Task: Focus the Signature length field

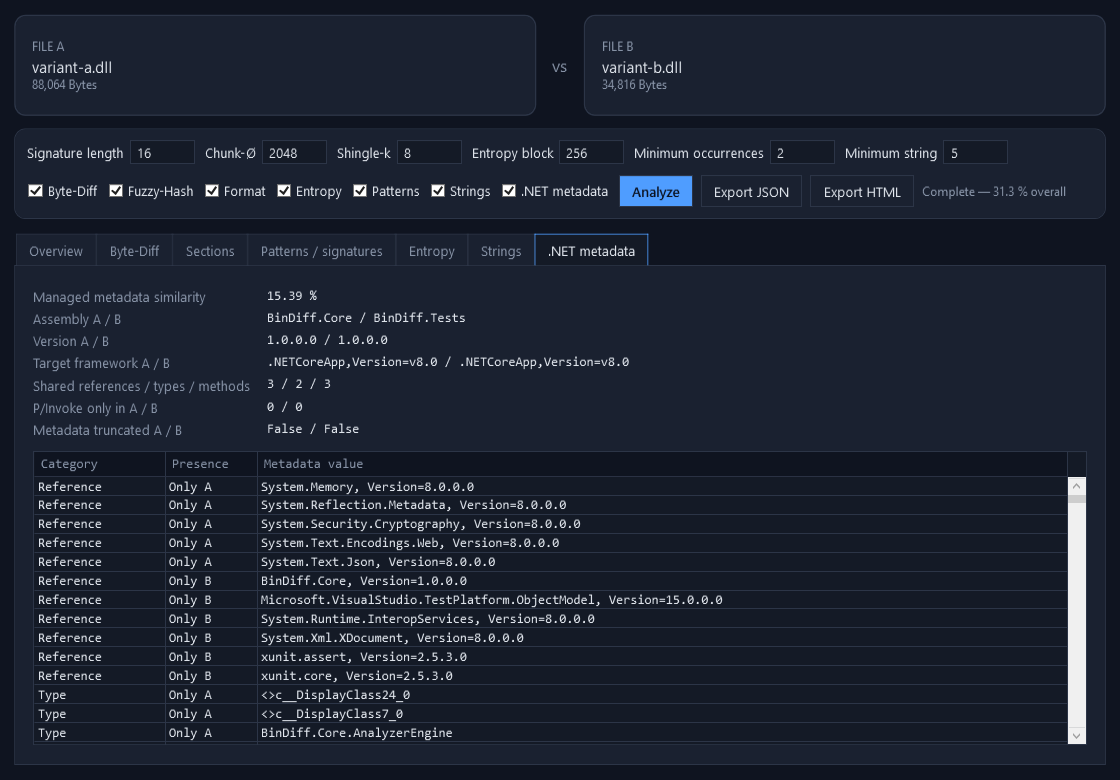Action: pos(162,153)
